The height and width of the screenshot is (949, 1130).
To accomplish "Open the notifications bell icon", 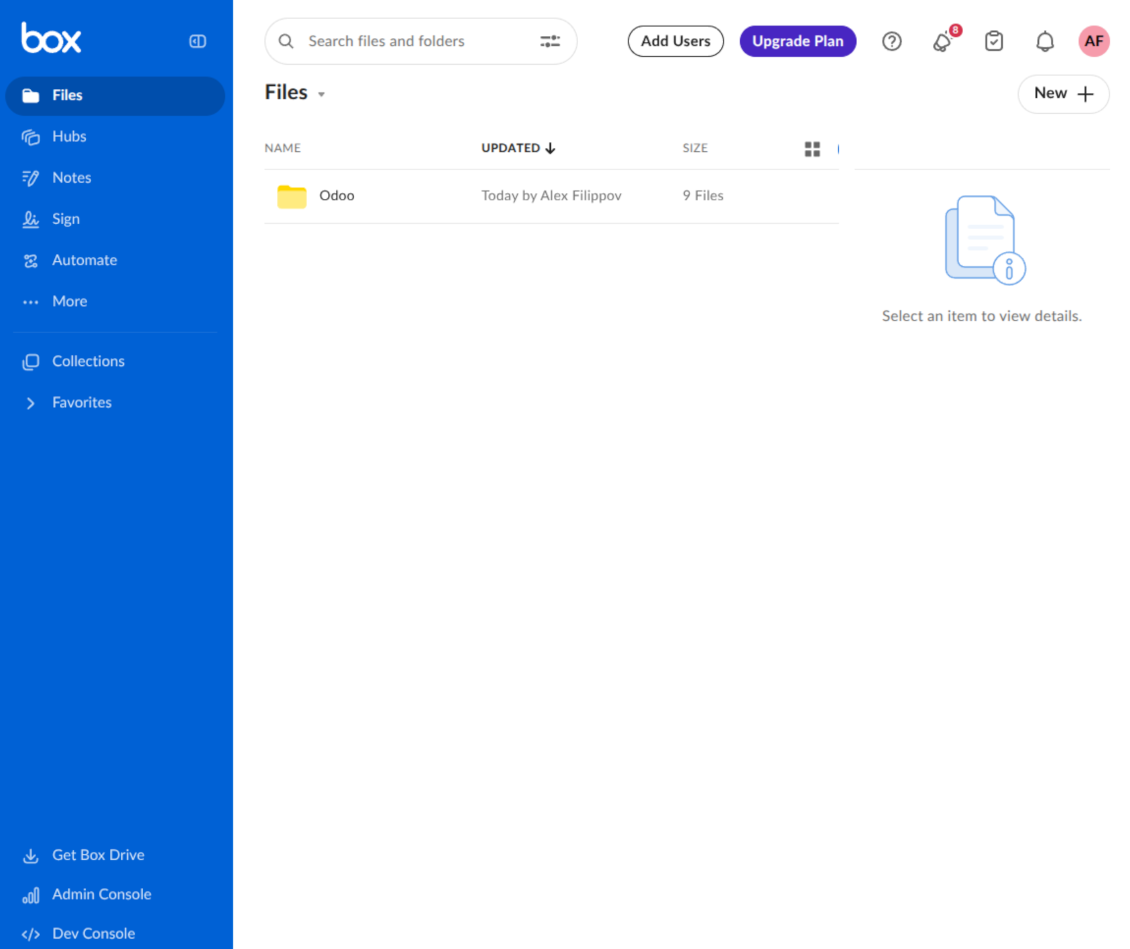I will 1045,42.
